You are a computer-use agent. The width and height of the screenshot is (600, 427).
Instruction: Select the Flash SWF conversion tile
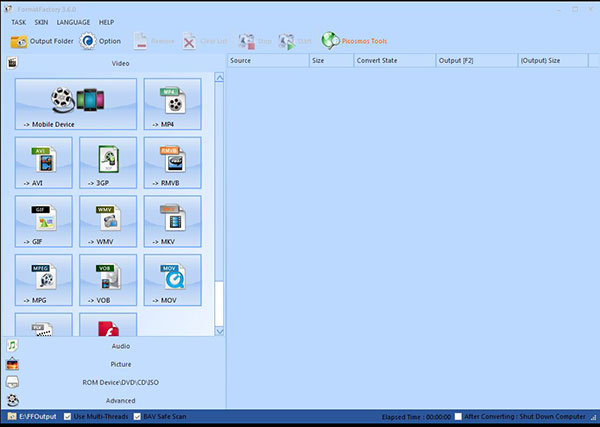tap(108, 324)
